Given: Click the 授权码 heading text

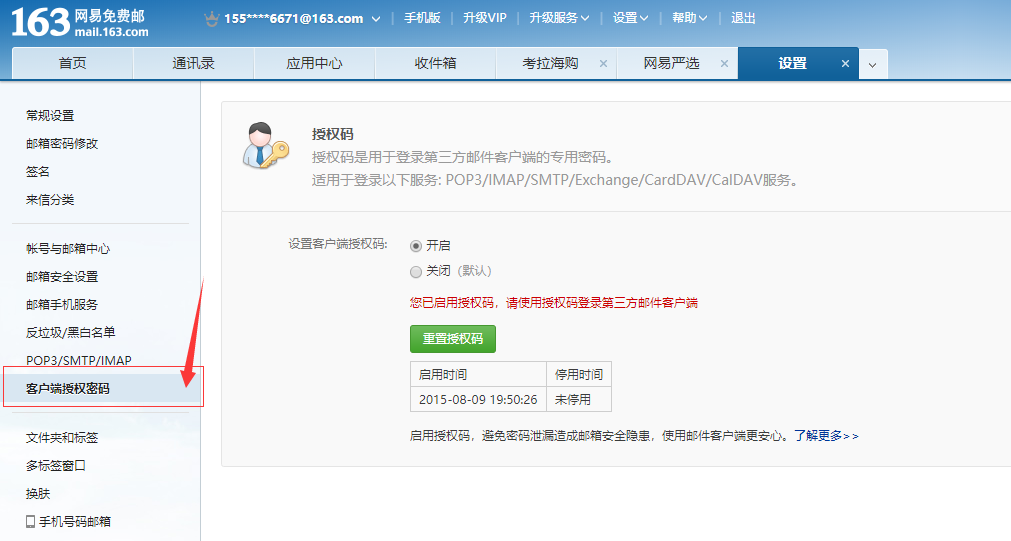Looking at the screenshot, I should (x=333, y=134).
